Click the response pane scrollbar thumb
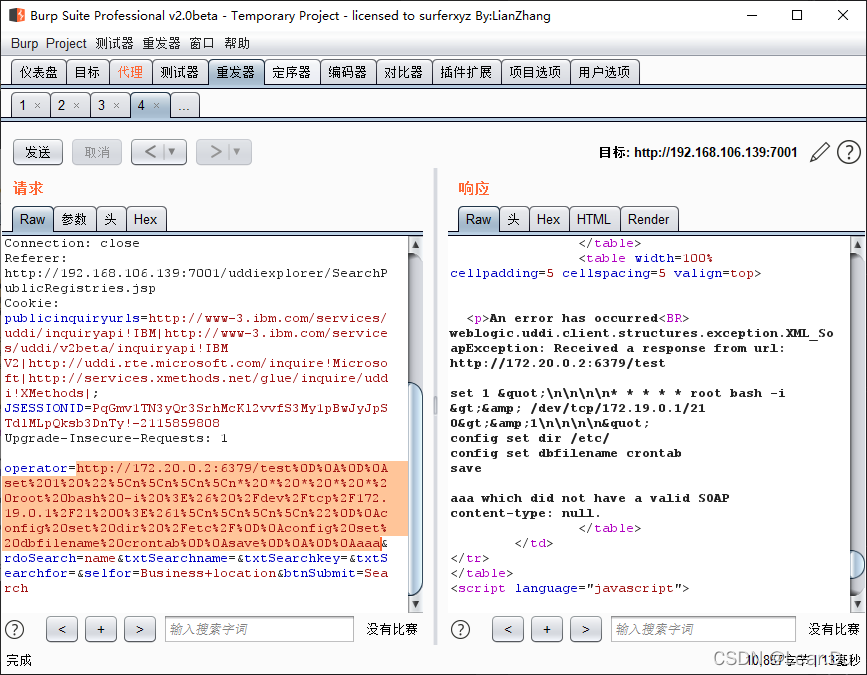This screenshot has height=675, width=867. [x=857, y=564]
